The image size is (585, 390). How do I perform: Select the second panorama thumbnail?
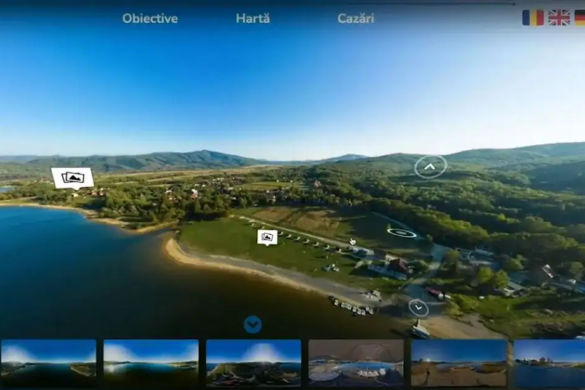[x=151, y=363]
